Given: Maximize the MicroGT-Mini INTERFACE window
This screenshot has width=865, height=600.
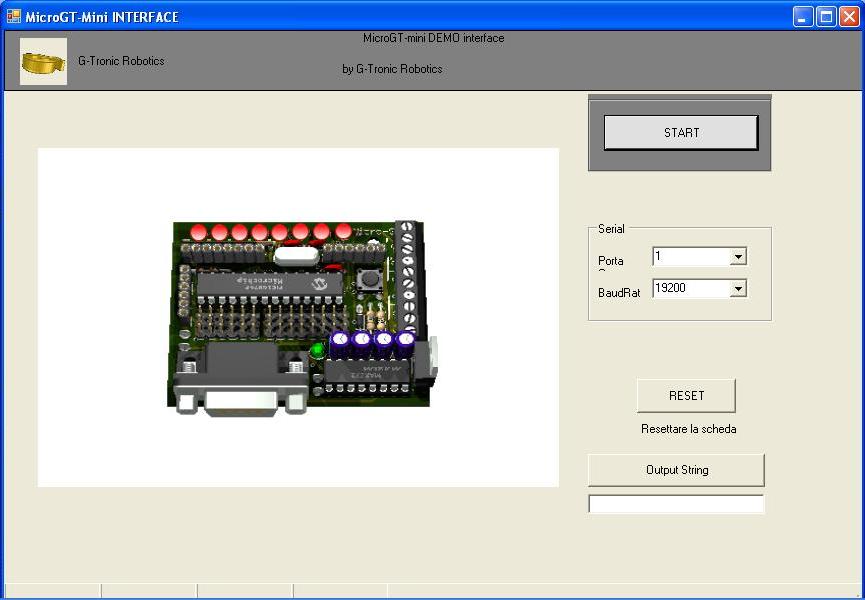Looking at the screenshot, I should click(826, 17).
